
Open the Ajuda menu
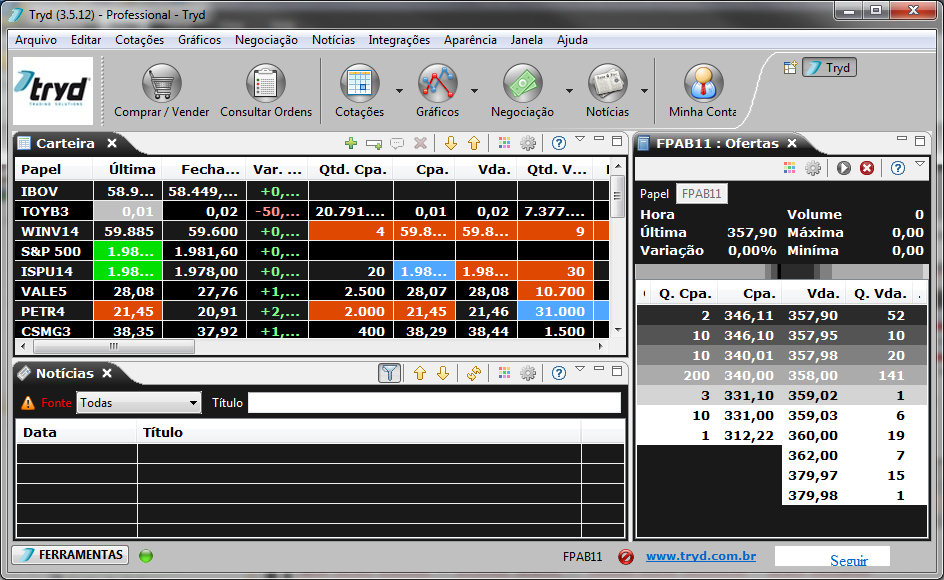572,40
